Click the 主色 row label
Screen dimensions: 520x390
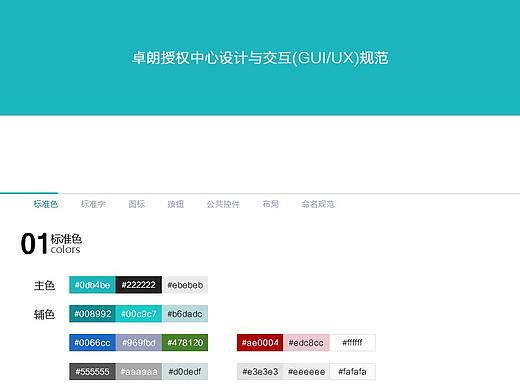(x=44, y=285)
